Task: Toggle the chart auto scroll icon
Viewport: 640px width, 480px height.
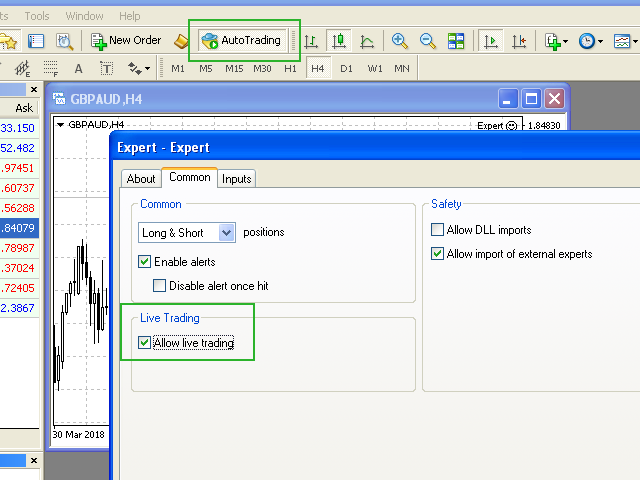Action: tap(490, 41)
